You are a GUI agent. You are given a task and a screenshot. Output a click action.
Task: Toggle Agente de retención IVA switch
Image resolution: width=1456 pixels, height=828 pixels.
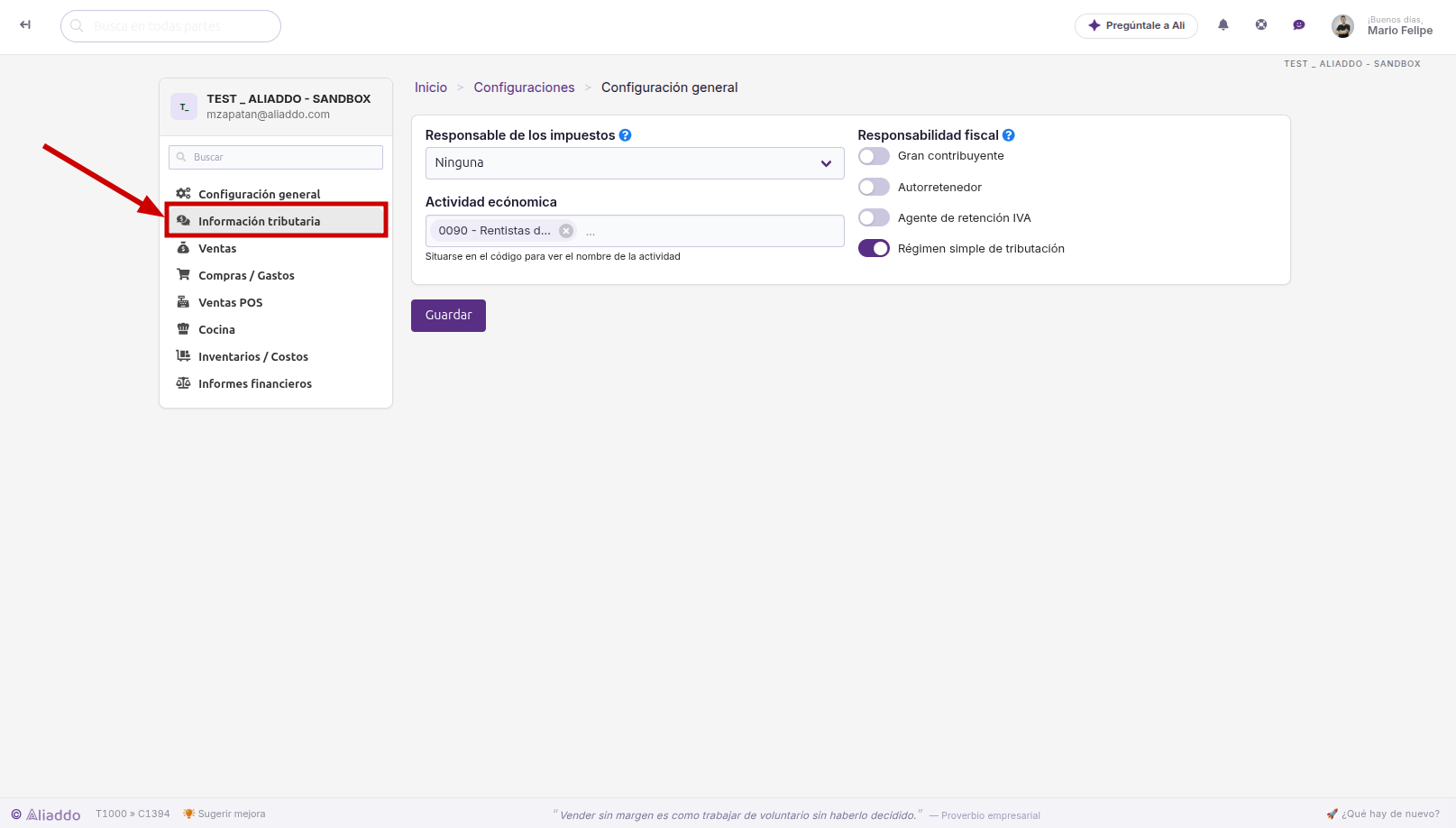(x=874, y=217)
